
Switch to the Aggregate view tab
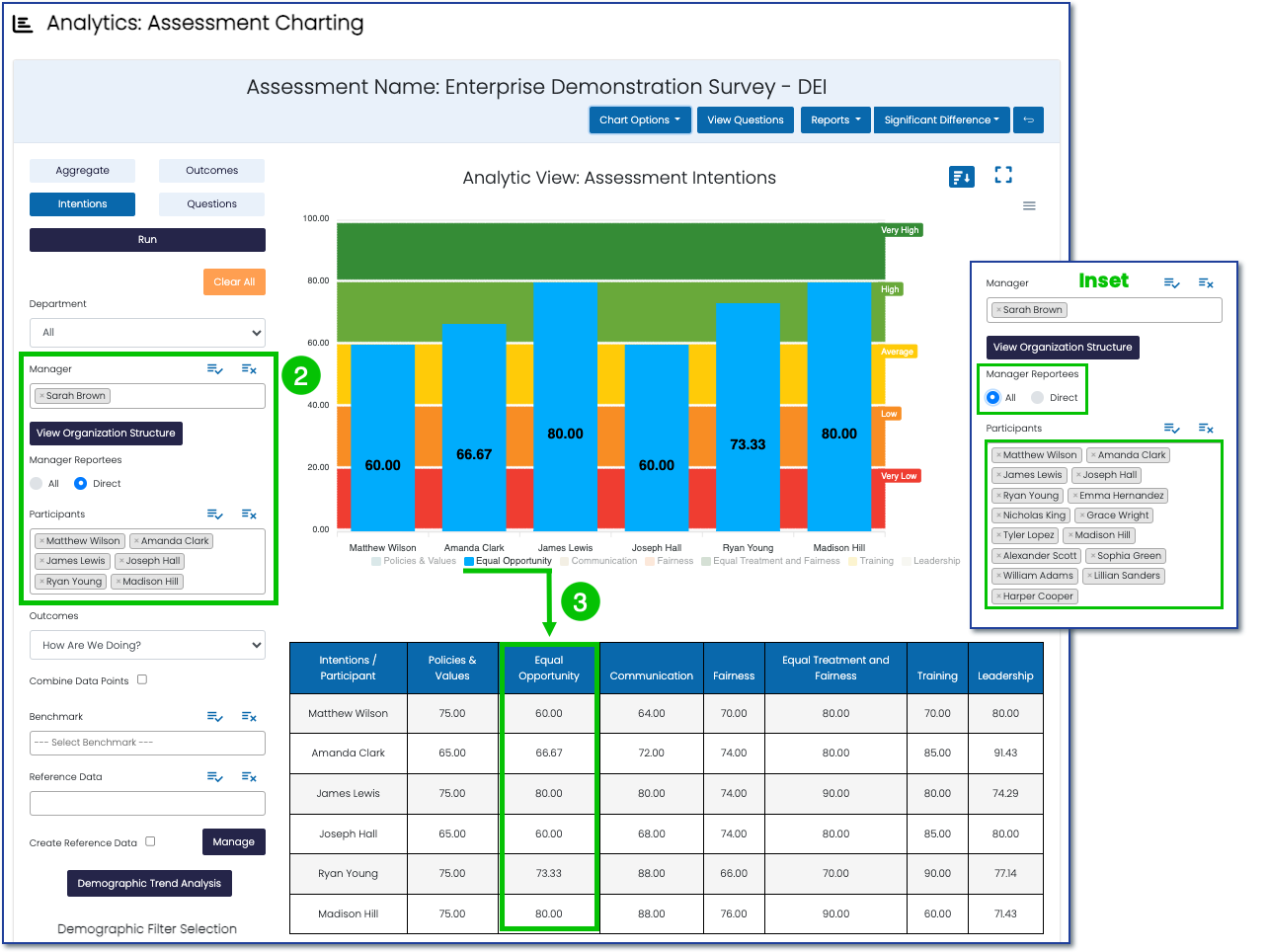82,171
